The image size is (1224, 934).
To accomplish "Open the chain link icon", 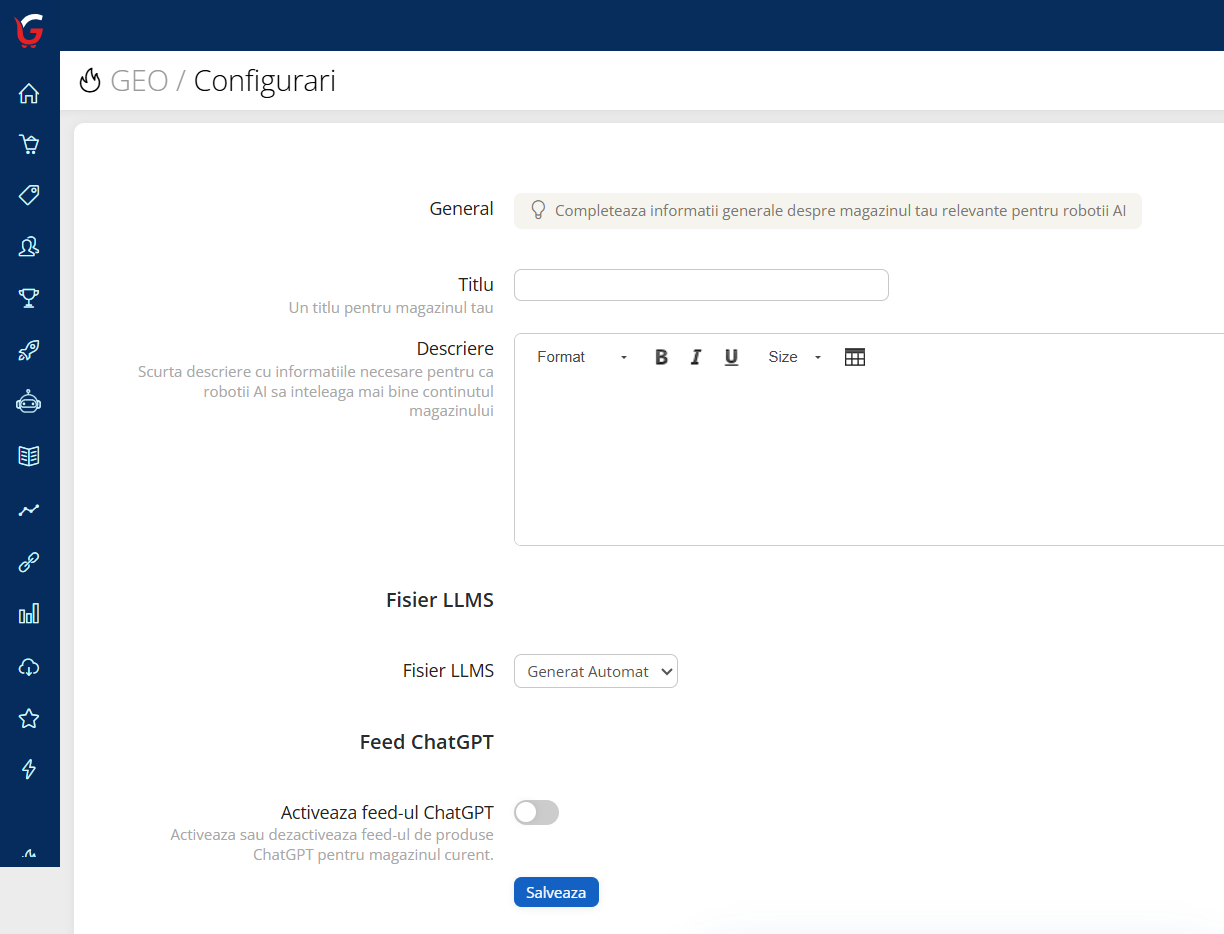I will click(x=29, y=562).
